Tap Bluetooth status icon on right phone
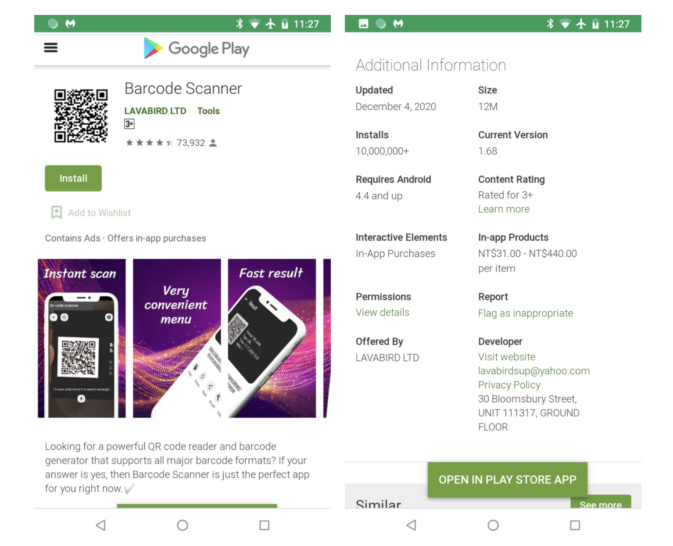The image size is (673, 546). (x=550, y=24)
